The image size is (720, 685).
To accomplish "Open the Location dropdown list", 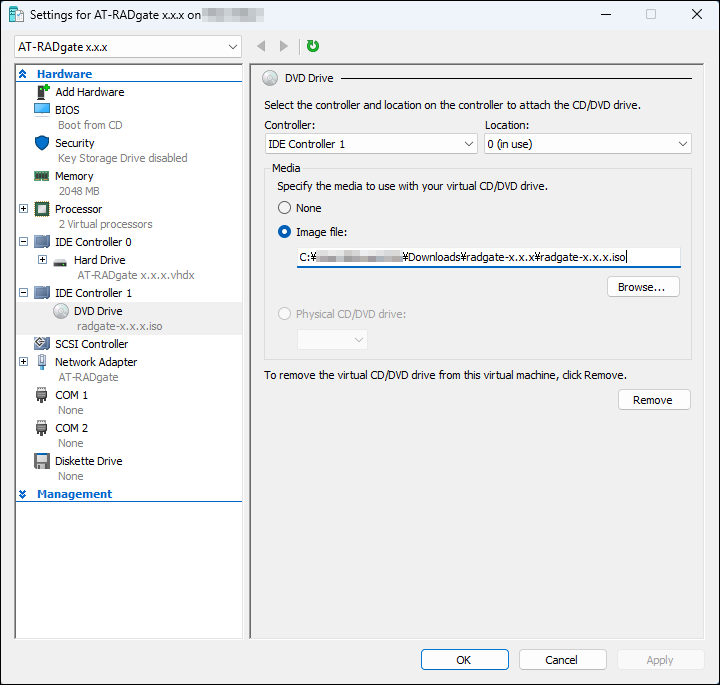I will click(x=587, y=144).
